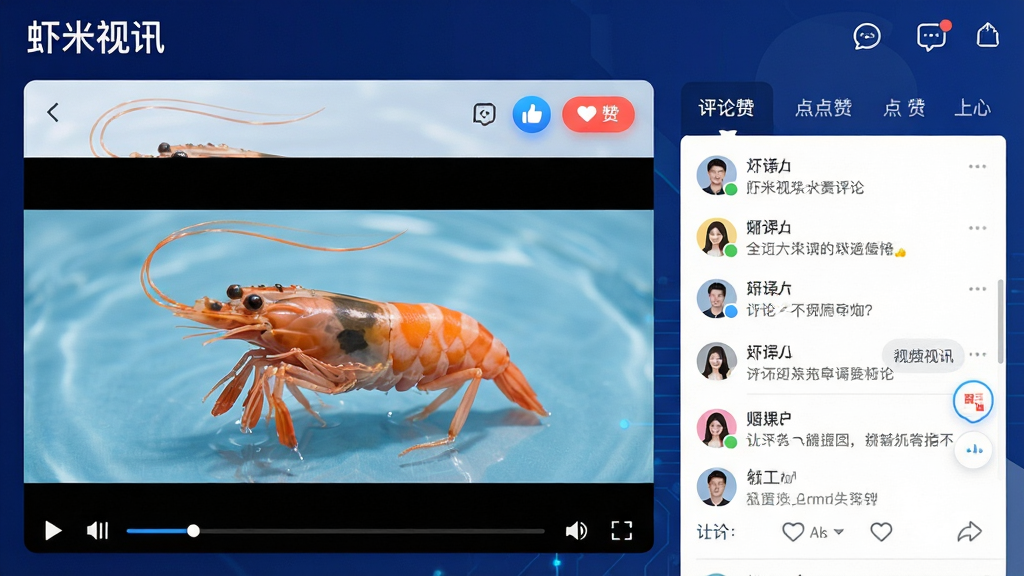
Task: Enter fullscreen mode for the video
Action: point(622,531)
